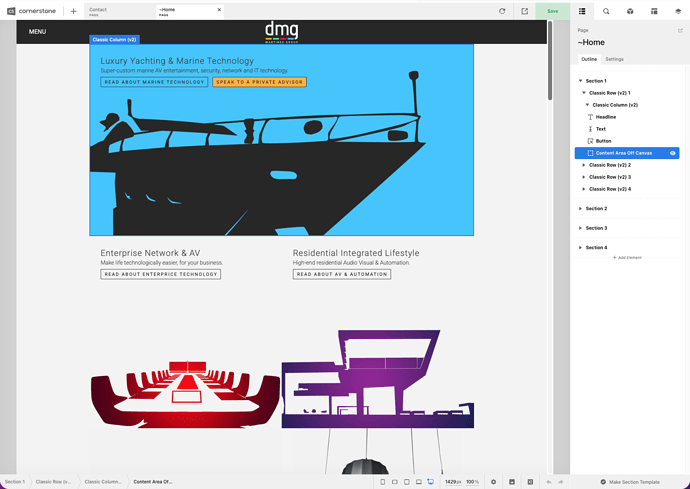Edit the 100% zoom field

coord(472,482)
